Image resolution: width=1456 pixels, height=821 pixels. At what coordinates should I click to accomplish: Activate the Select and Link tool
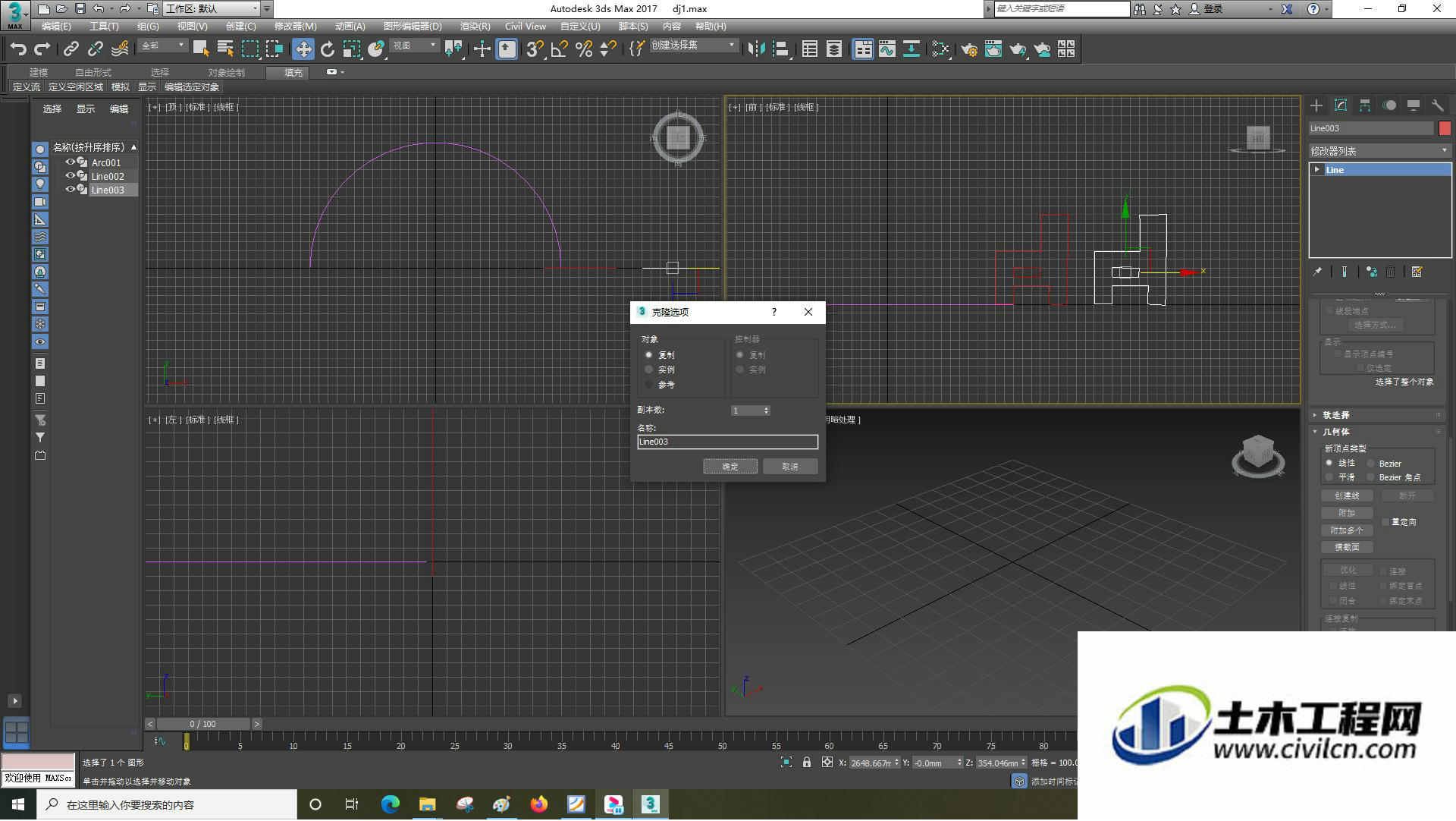coord(71,49)
